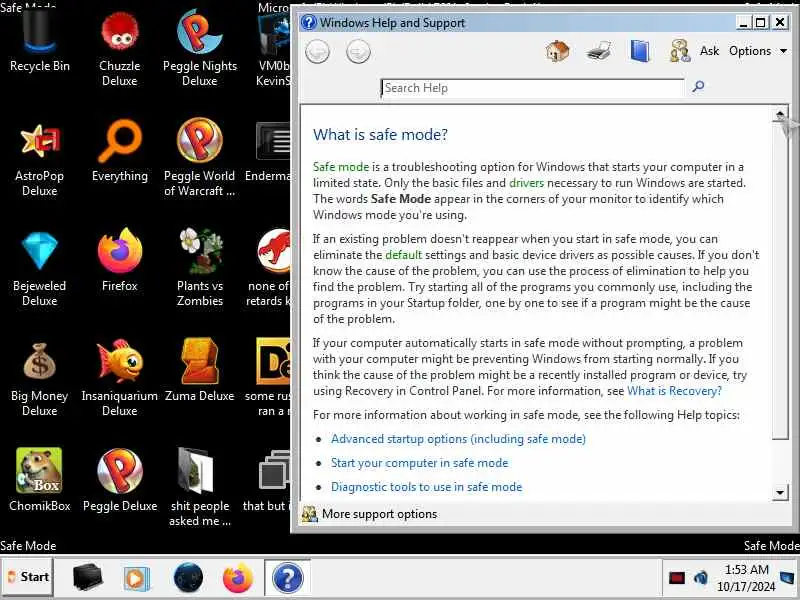
Task: Click the 'What is safe mode?' heading
Action: (x=380, y=134)
